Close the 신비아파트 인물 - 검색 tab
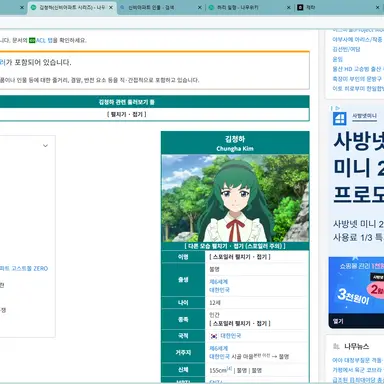This screenshot has width=384, height=384. 200,7
